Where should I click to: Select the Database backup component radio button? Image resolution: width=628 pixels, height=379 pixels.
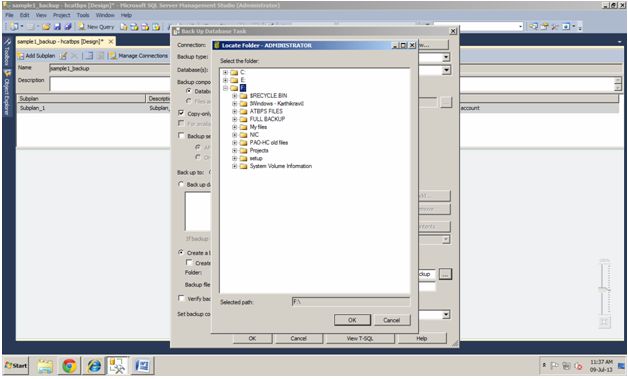click(x=189, y=91)
